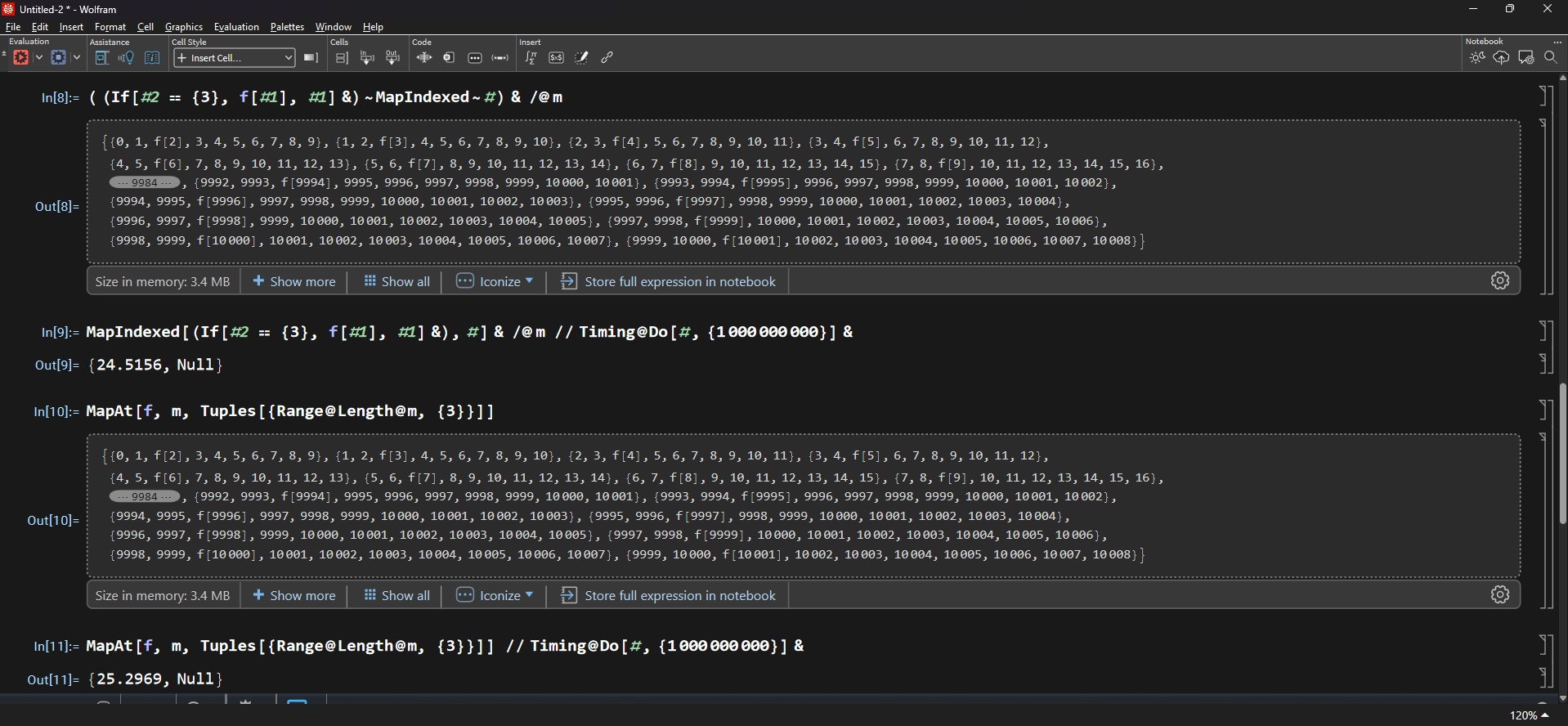Open notebook search with magnifier icon

pos(1550,57)
